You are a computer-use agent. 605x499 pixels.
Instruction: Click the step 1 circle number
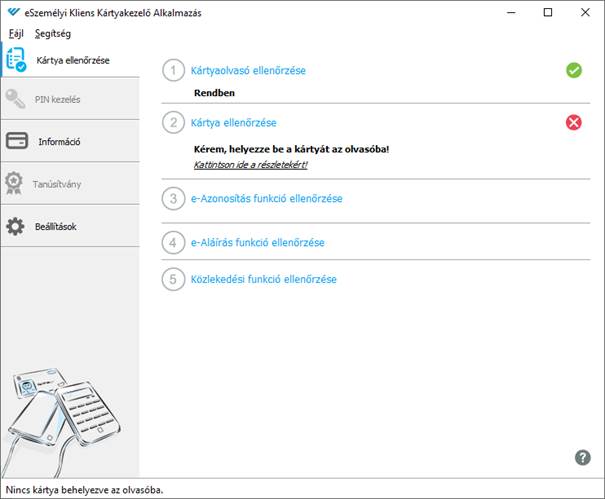pos(173,70)
